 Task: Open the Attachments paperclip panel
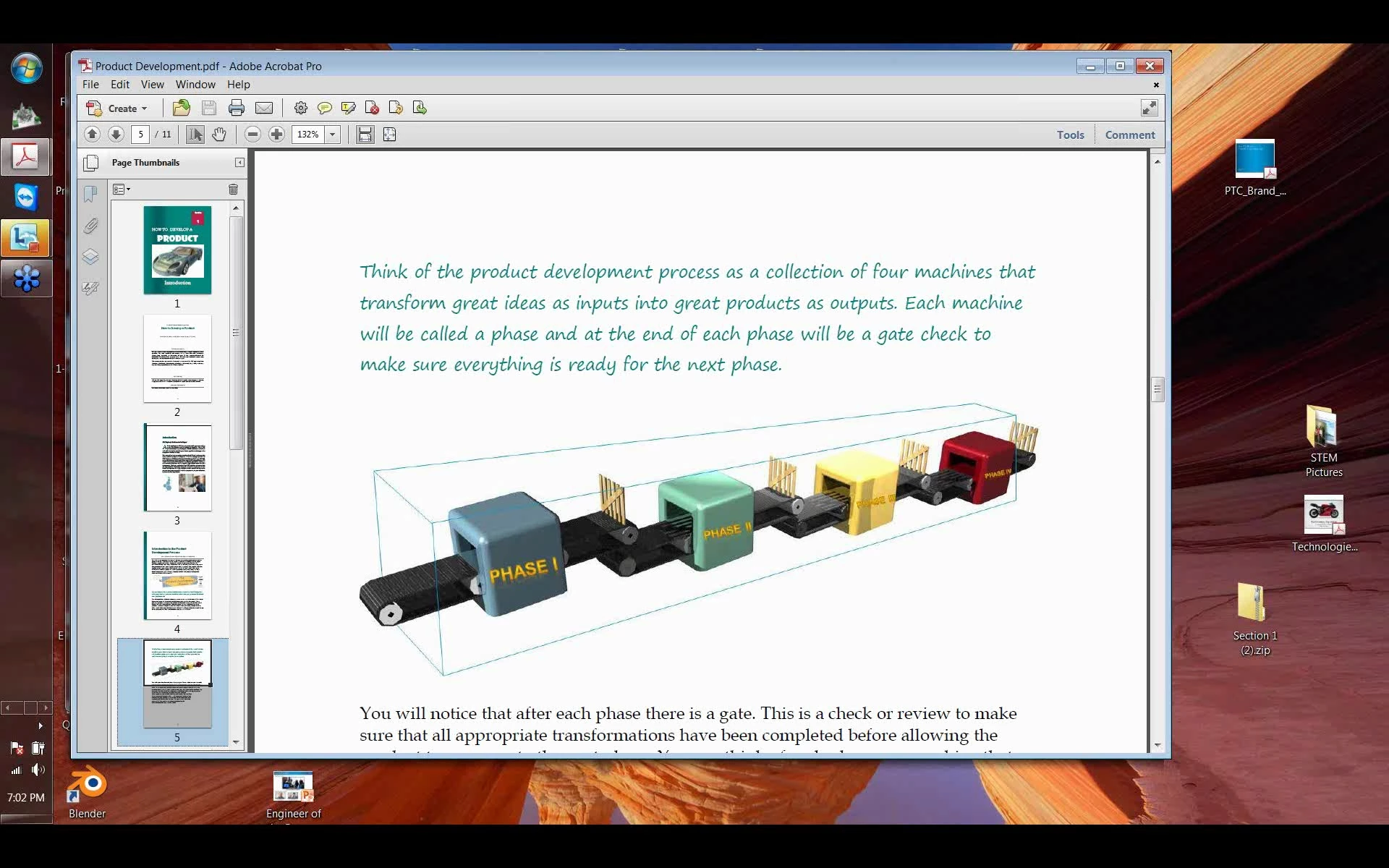tap(90, 226)
